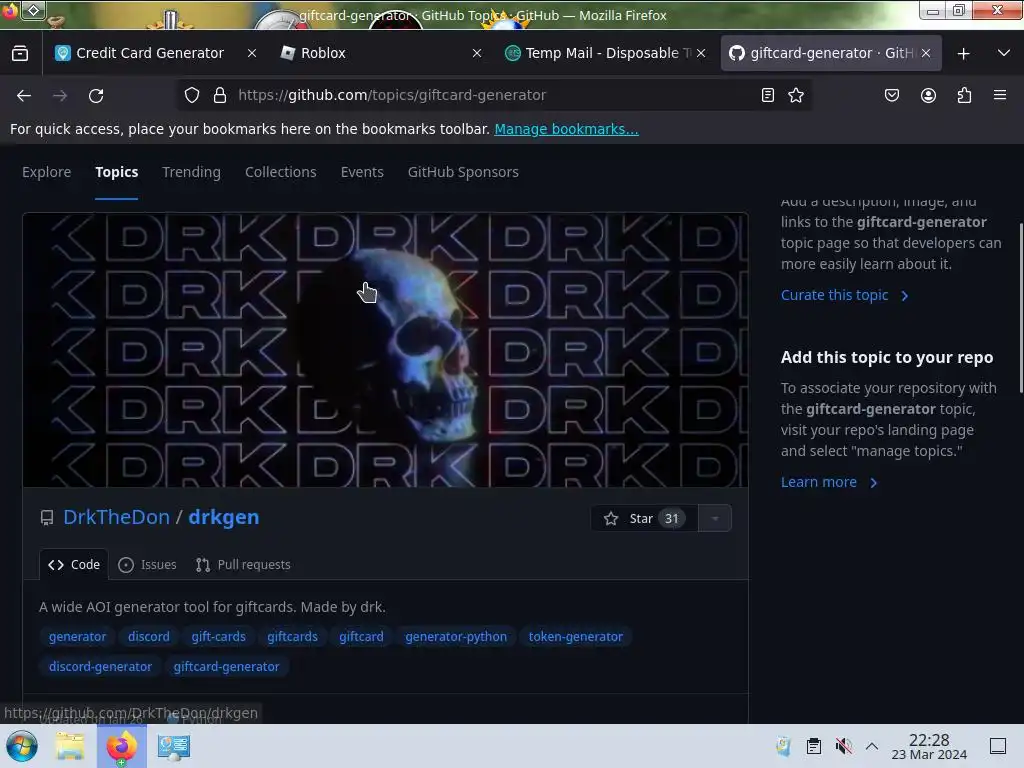Close the Credit Card Generator tab
The height and width of the screenshot is (768, 1024).
point(252,54)
